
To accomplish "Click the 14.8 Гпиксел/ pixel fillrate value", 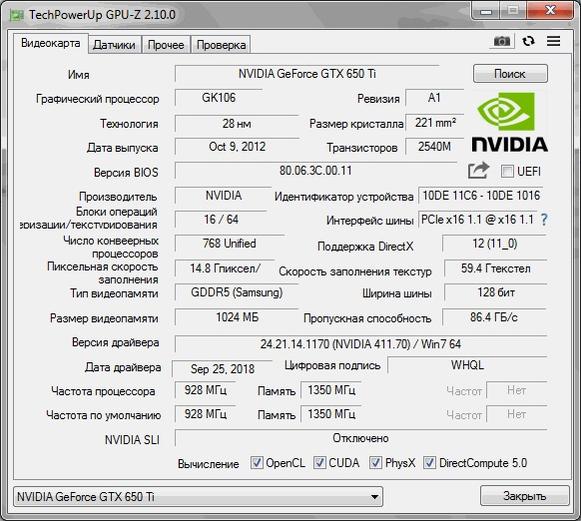I will 225,268.
